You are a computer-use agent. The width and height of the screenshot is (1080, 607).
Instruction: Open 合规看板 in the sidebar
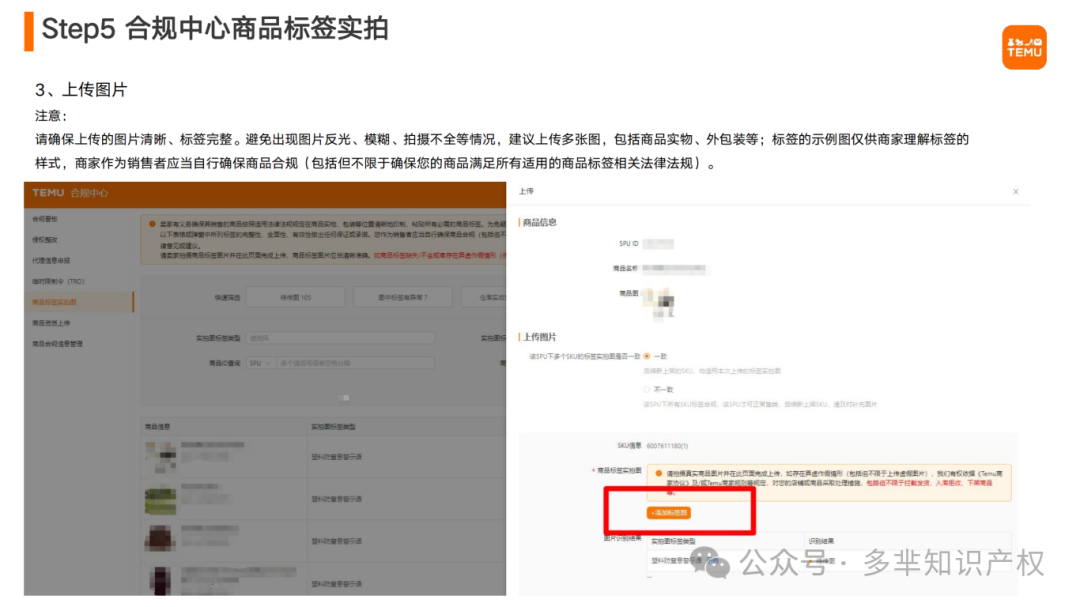pos(45,219)
